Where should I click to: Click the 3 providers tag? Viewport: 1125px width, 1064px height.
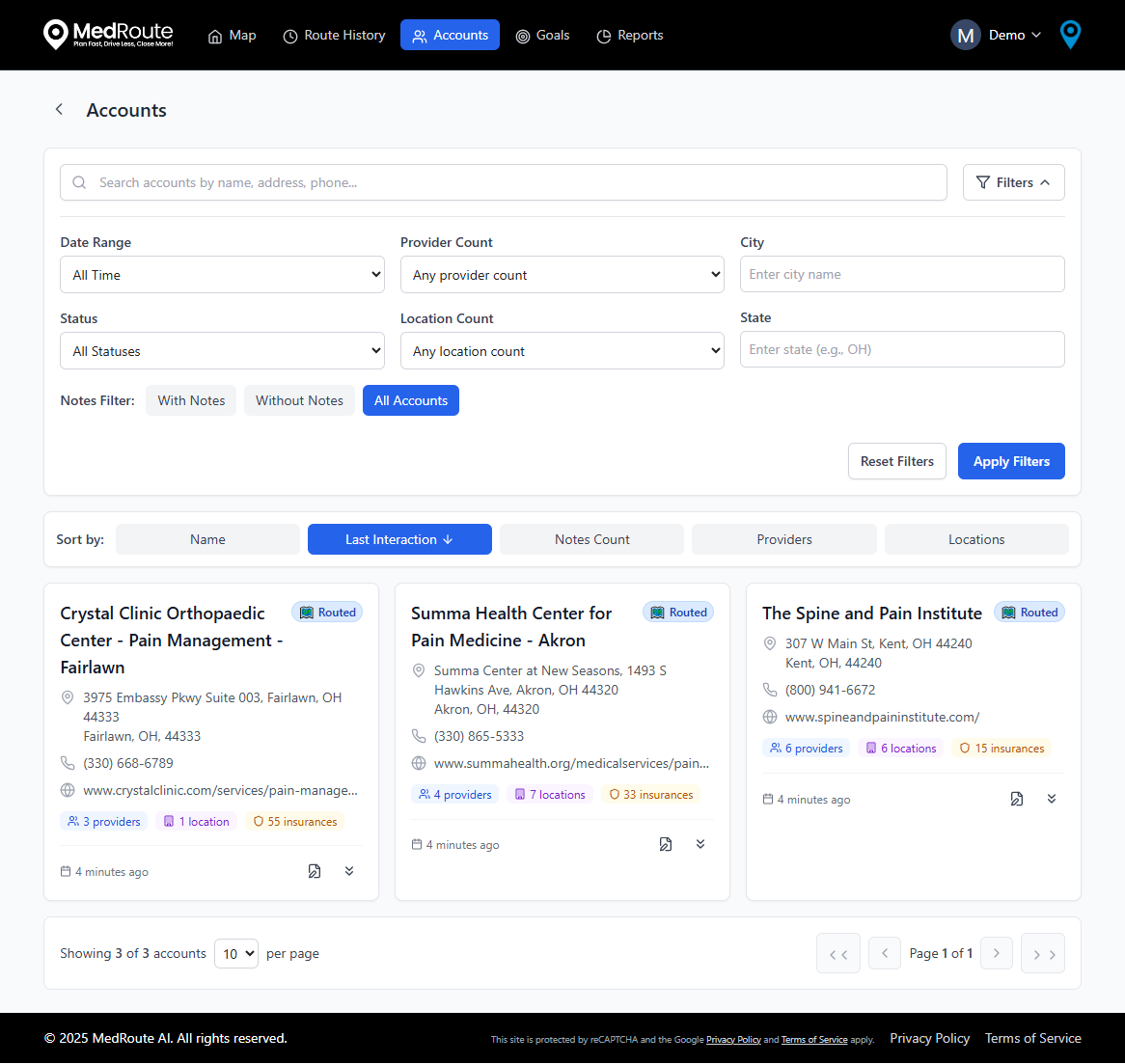[x=103, y=822]
